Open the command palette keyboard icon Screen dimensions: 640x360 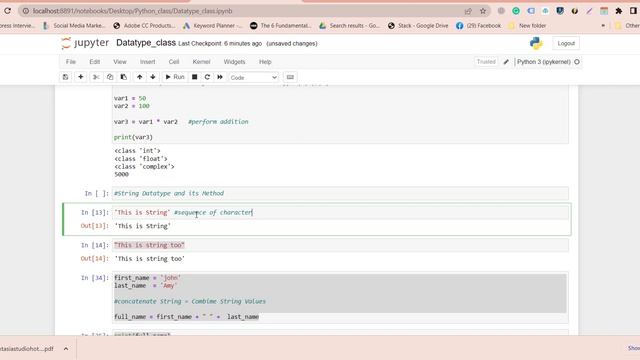click(x=290, y=77)
